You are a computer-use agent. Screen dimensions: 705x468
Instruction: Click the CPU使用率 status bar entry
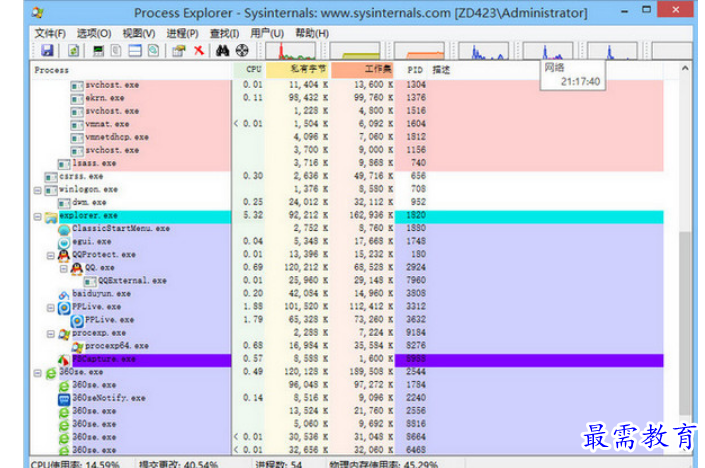(x=75, y=464)
